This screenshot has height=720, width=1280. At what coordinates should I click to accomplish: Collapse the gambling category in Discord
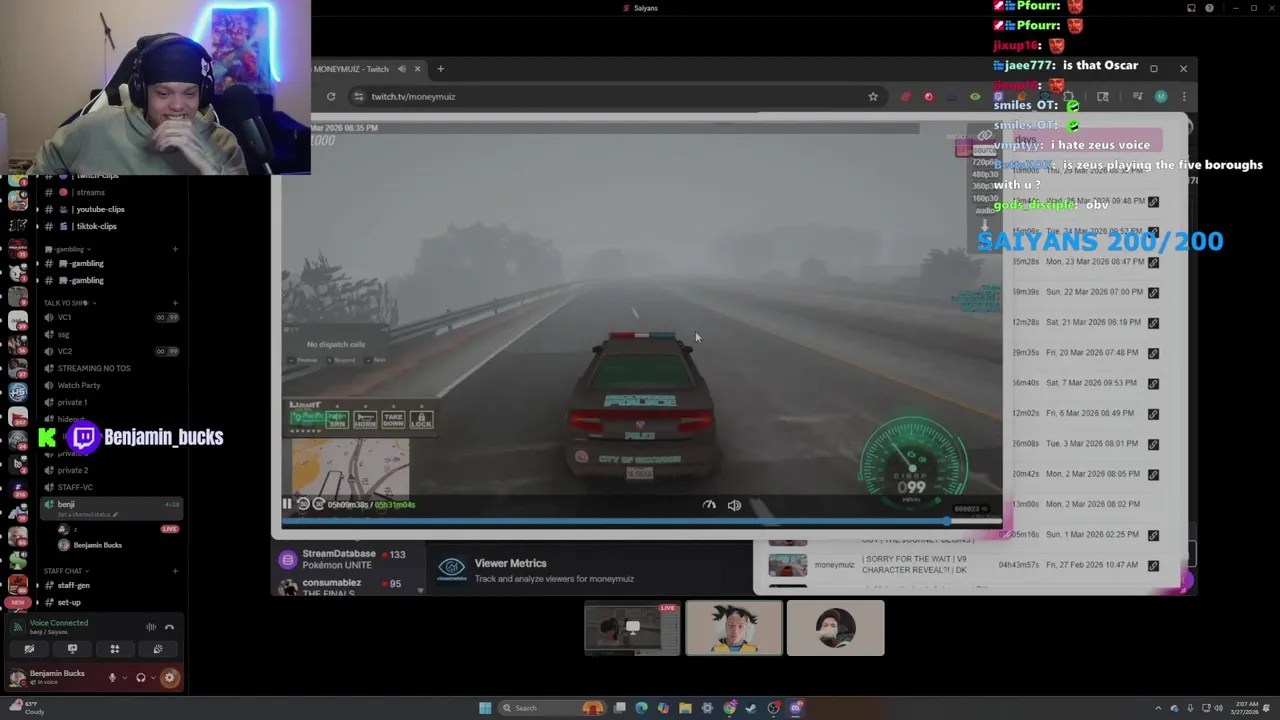point(69,249)
